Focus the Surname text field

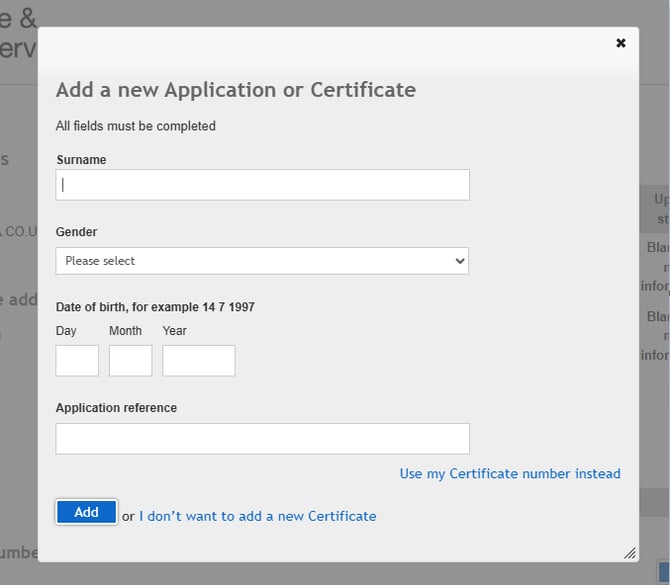click(x=262, y=185)
